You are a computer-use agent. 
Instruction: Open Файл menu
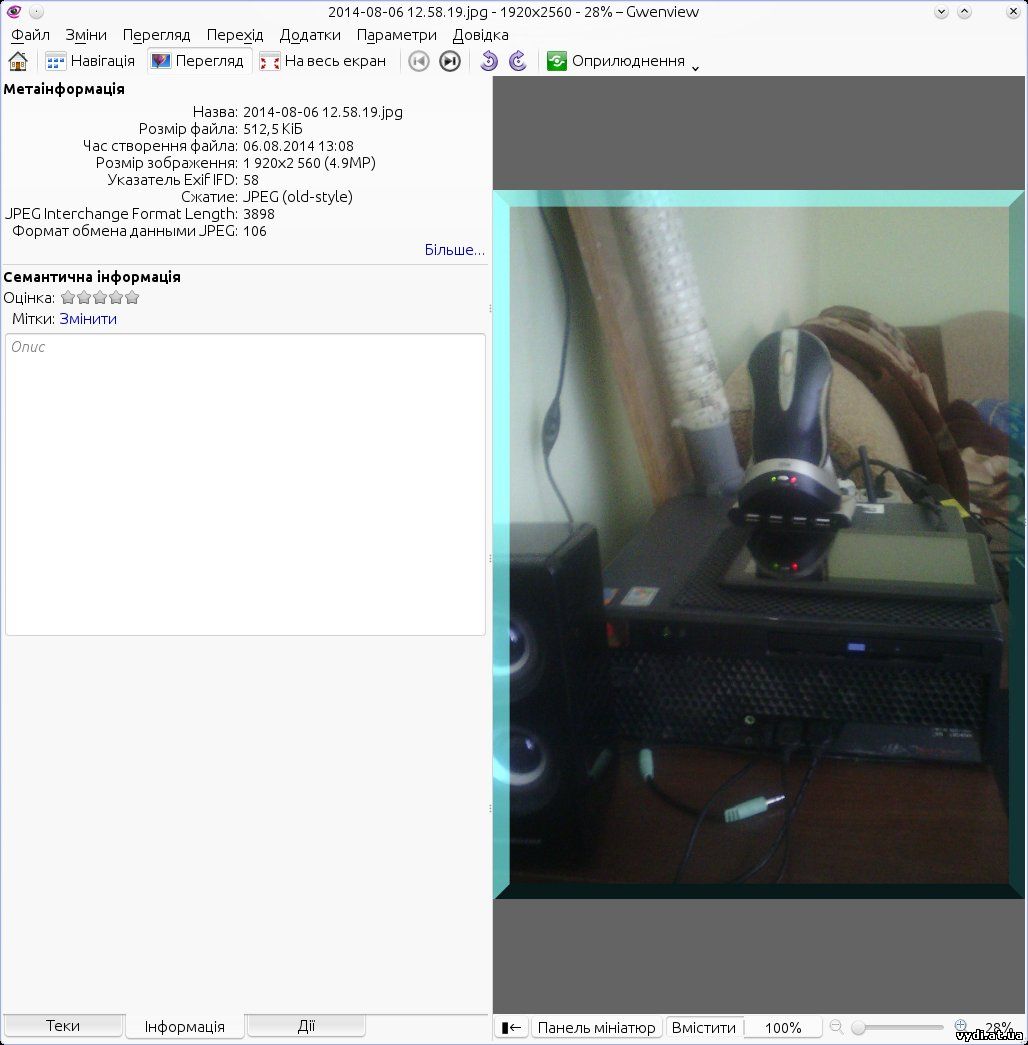(30, 35)
